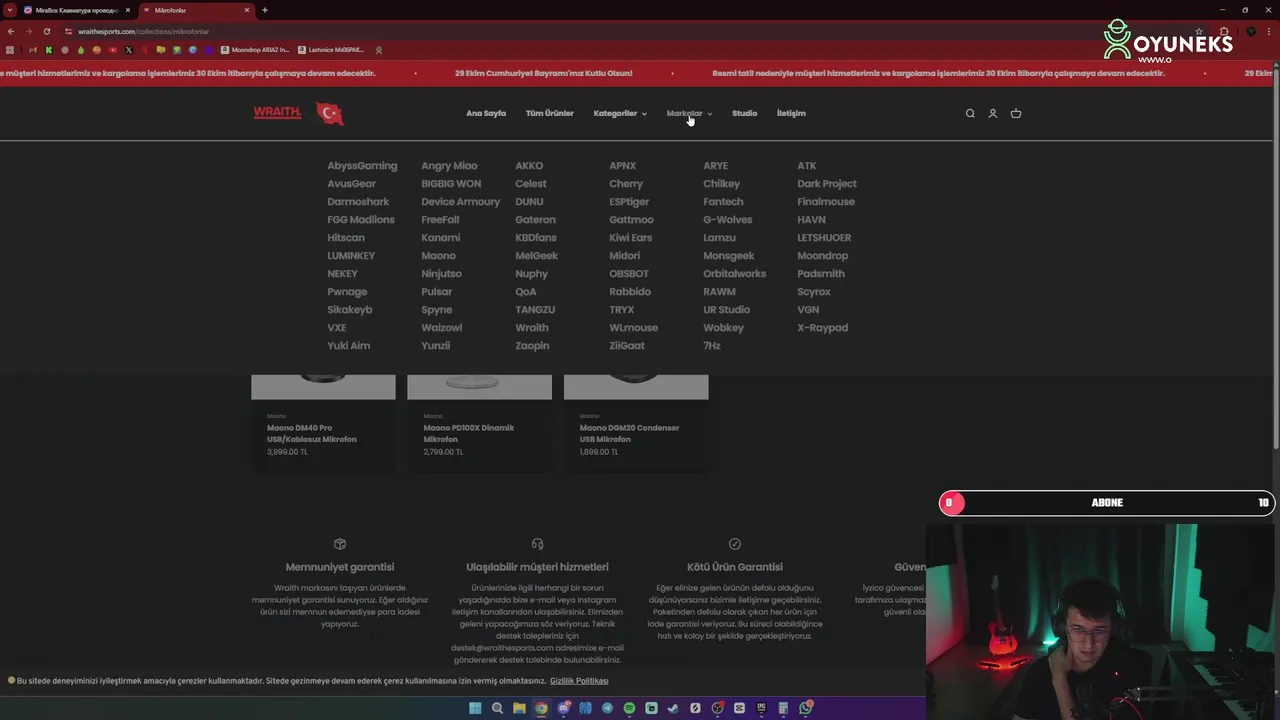Open Epic Games launcher from taskbar

point(761,708)
